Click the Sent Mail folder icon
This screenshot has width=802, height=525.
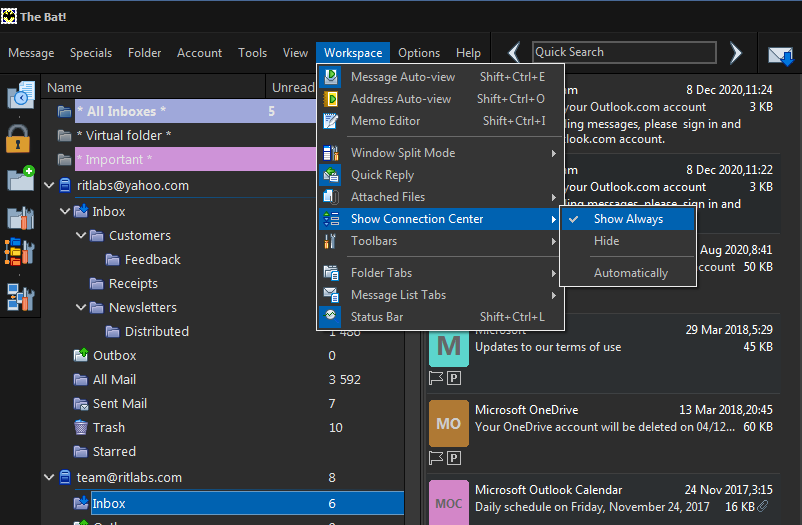click(x=81, y=404)
